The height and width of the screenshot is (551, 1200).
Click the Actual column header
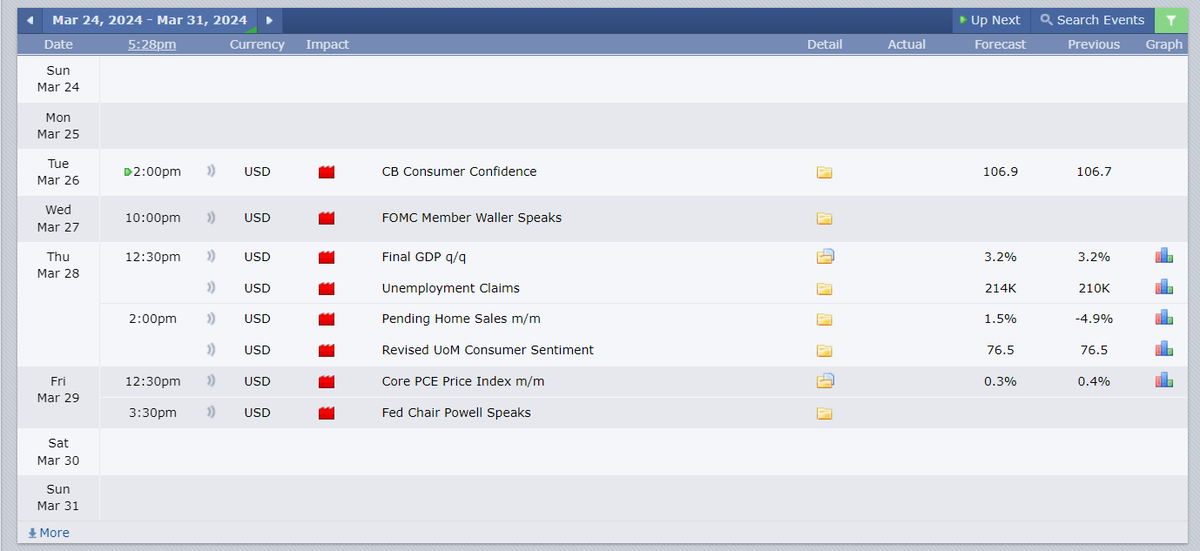907,44
